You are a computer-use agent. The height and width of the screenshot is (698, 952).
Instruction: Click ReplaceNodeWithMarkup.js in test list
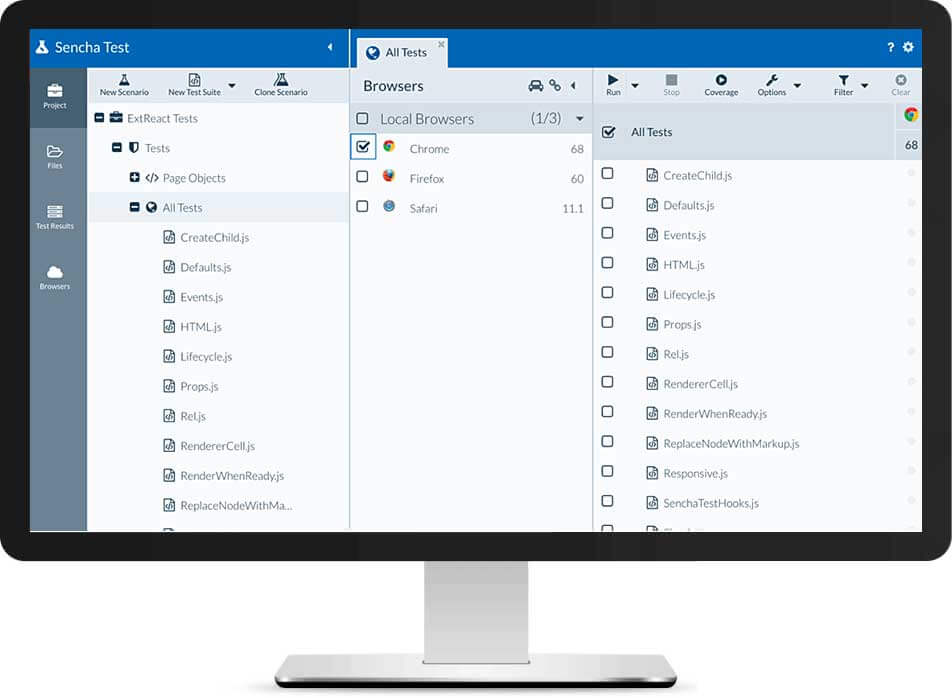(x=731, y=444)
